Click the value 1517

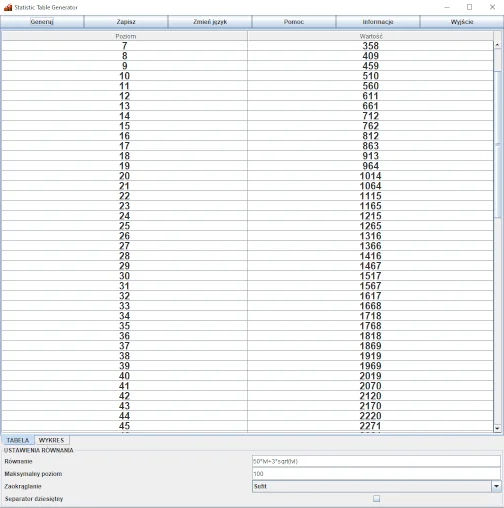click(x=371, y=276)
